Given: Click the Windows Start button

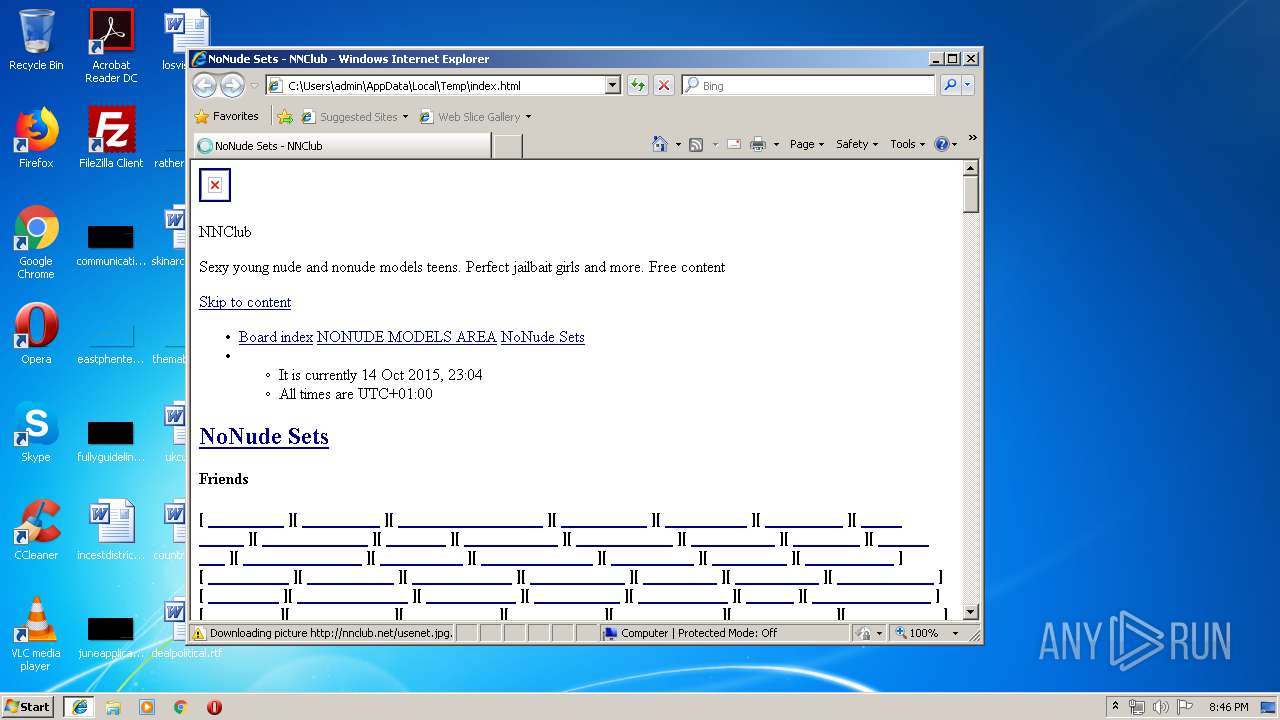Looking at the screenshot, I should pos(28,706).
